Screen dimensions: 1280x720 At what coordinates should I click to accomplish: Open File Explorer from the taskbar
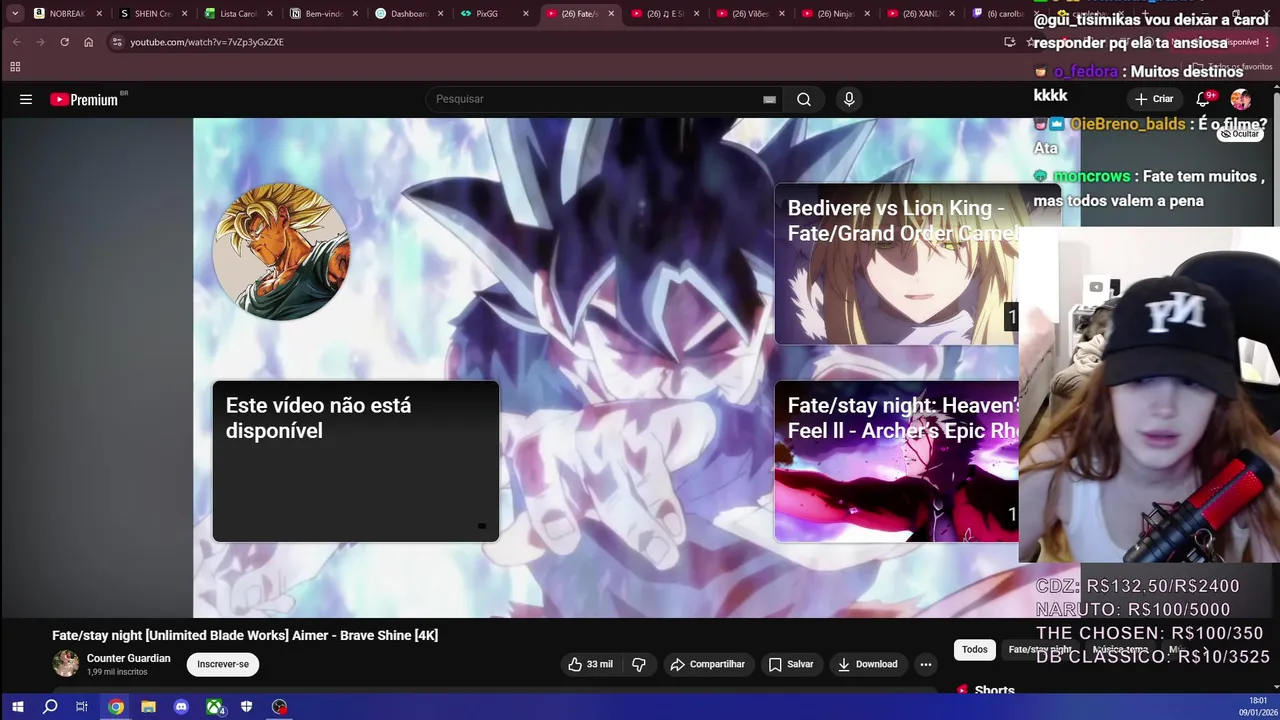148,707
